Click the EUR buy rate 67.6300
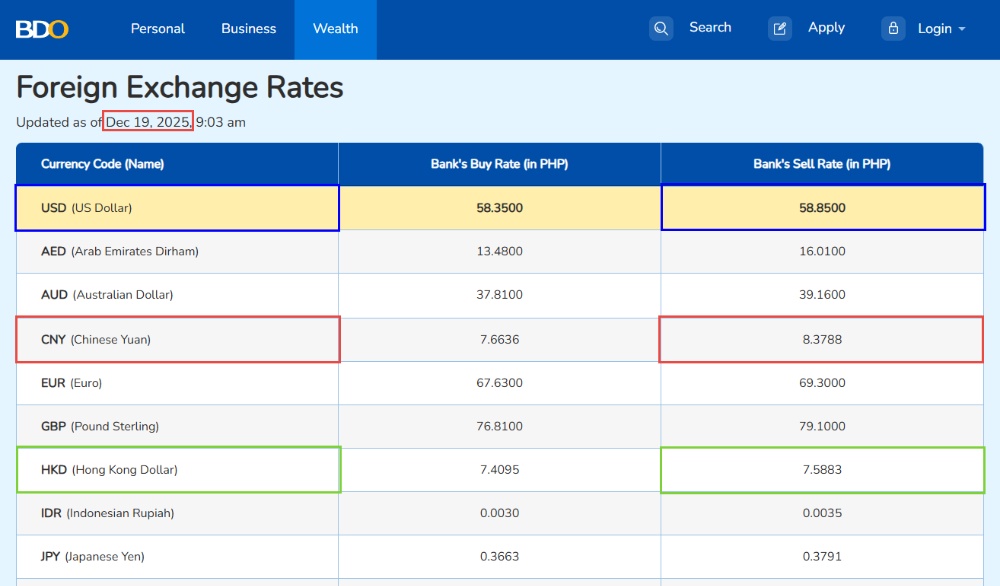Screen dimensions: 1000x586 coord(499,383)
